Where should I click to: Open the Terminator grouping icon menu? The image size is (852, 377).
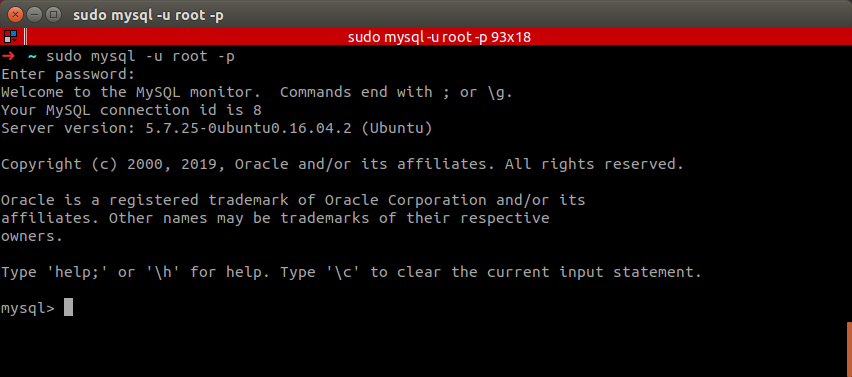tap(10, 37)
